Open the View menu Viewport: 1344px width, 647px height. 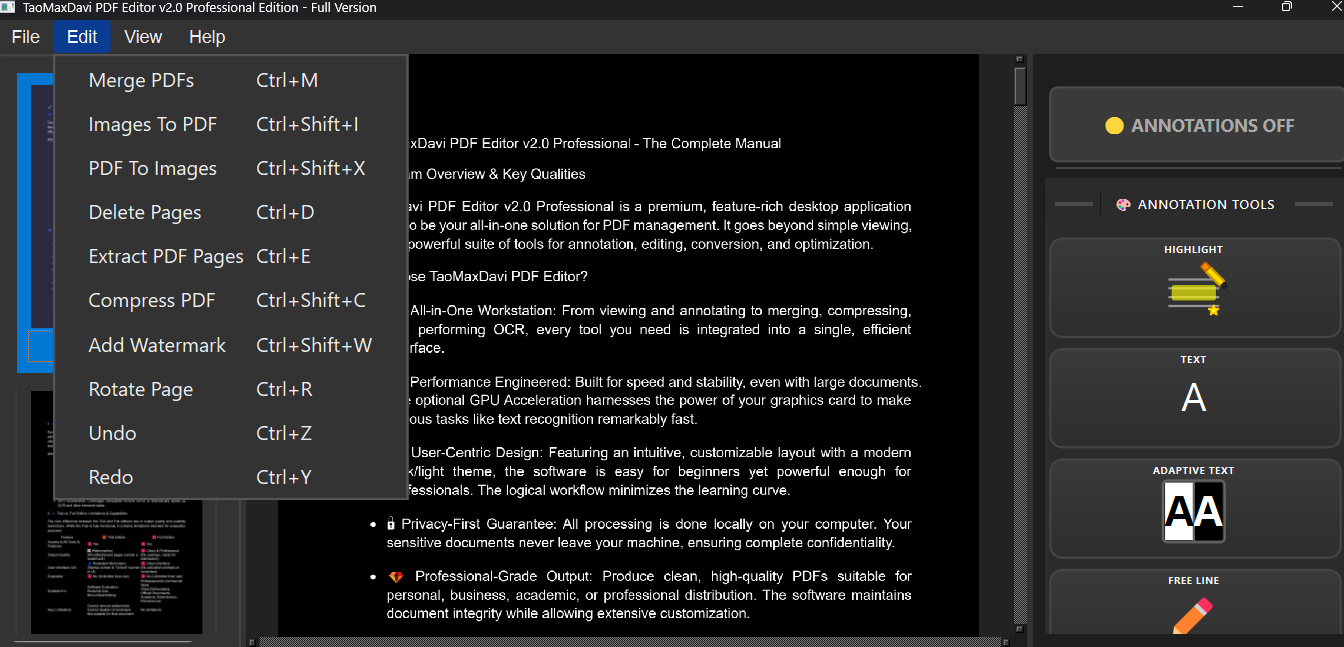143,37
